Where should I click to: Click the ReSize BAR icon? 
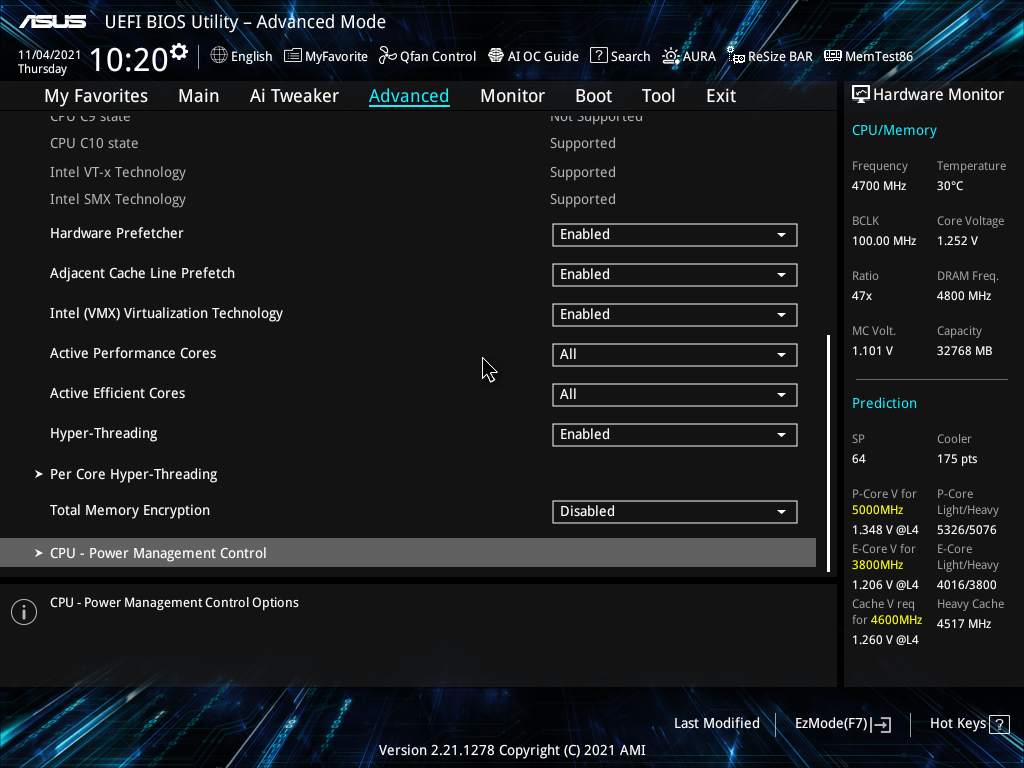point(736,56)
